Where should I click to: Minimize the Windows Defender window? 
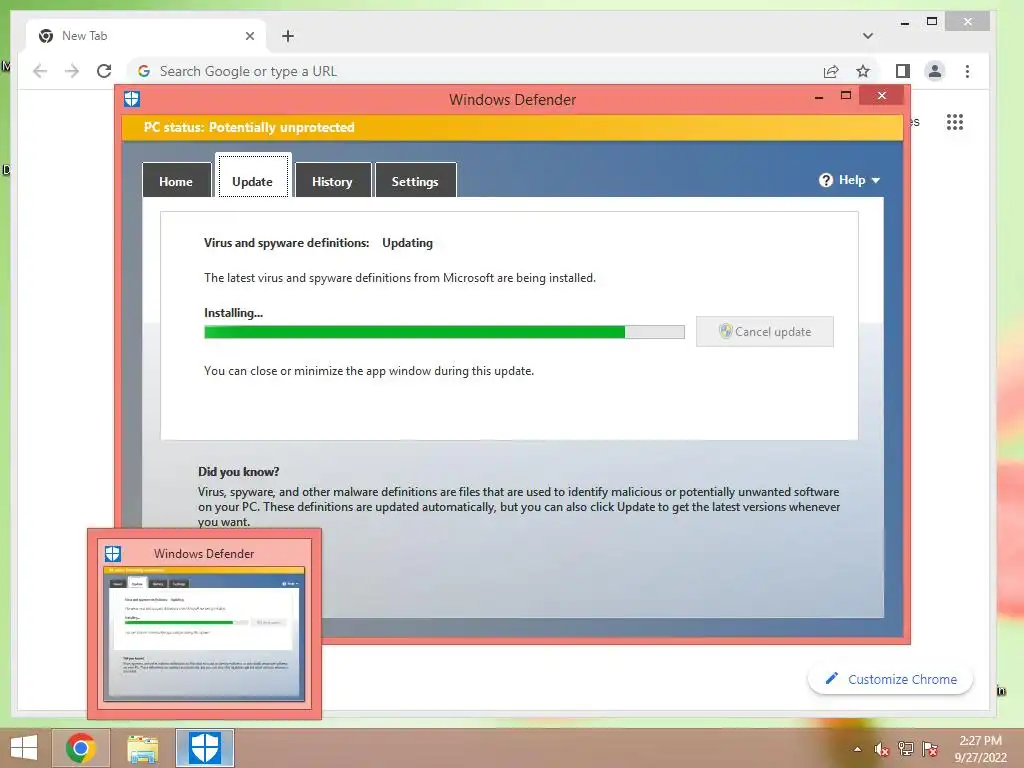(x=819, y=97)
